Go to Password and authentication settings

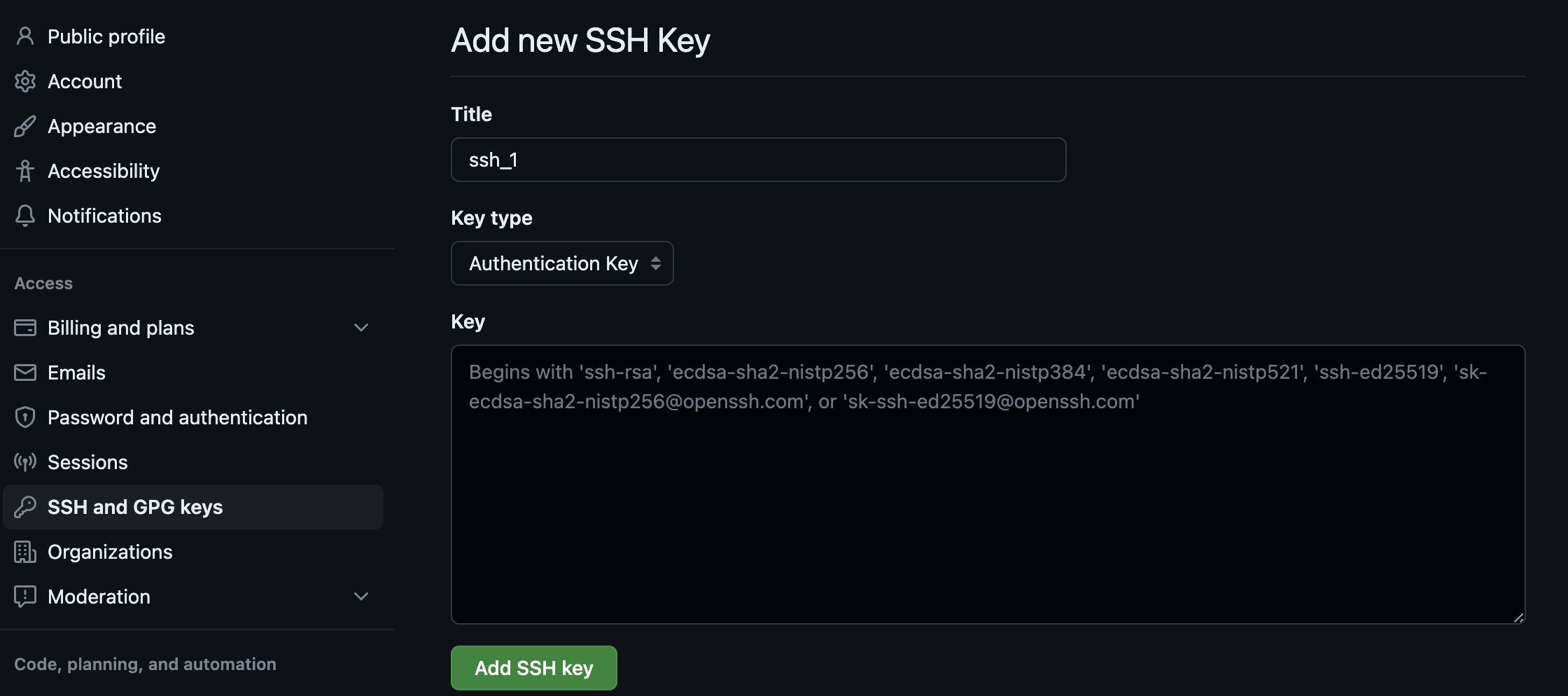177,417
